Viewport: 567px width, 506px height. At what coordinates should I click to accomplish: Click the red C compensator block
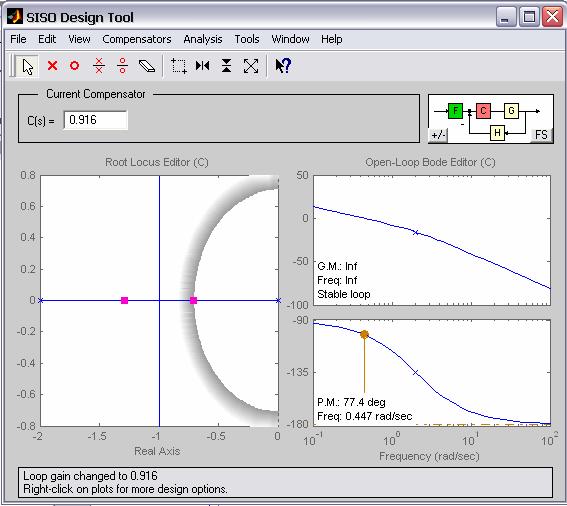coord(483,111)
